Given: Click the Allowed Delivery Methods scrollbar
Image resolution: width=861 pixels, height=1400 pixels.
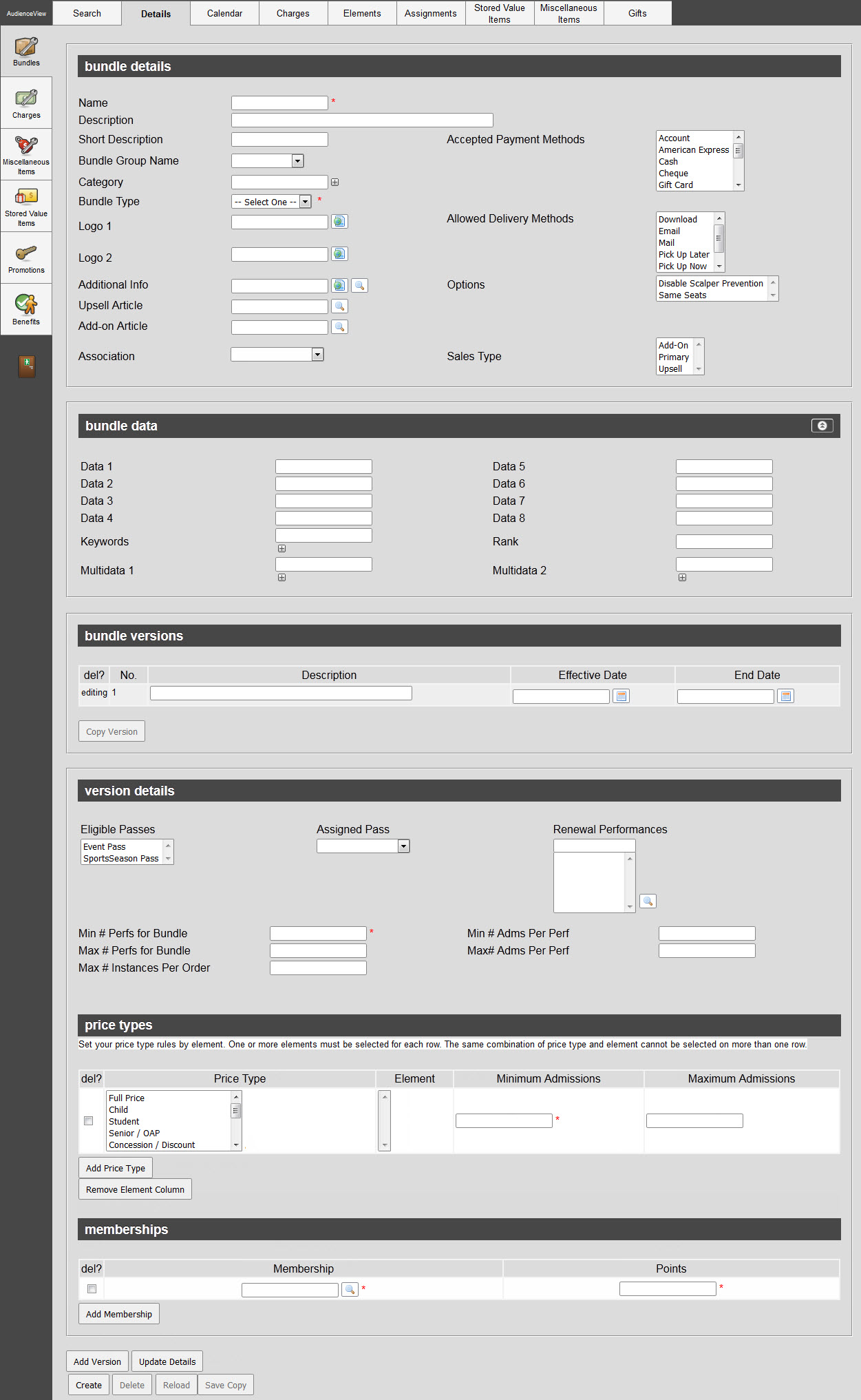Looking at the screenshot, I should point(719,242).
